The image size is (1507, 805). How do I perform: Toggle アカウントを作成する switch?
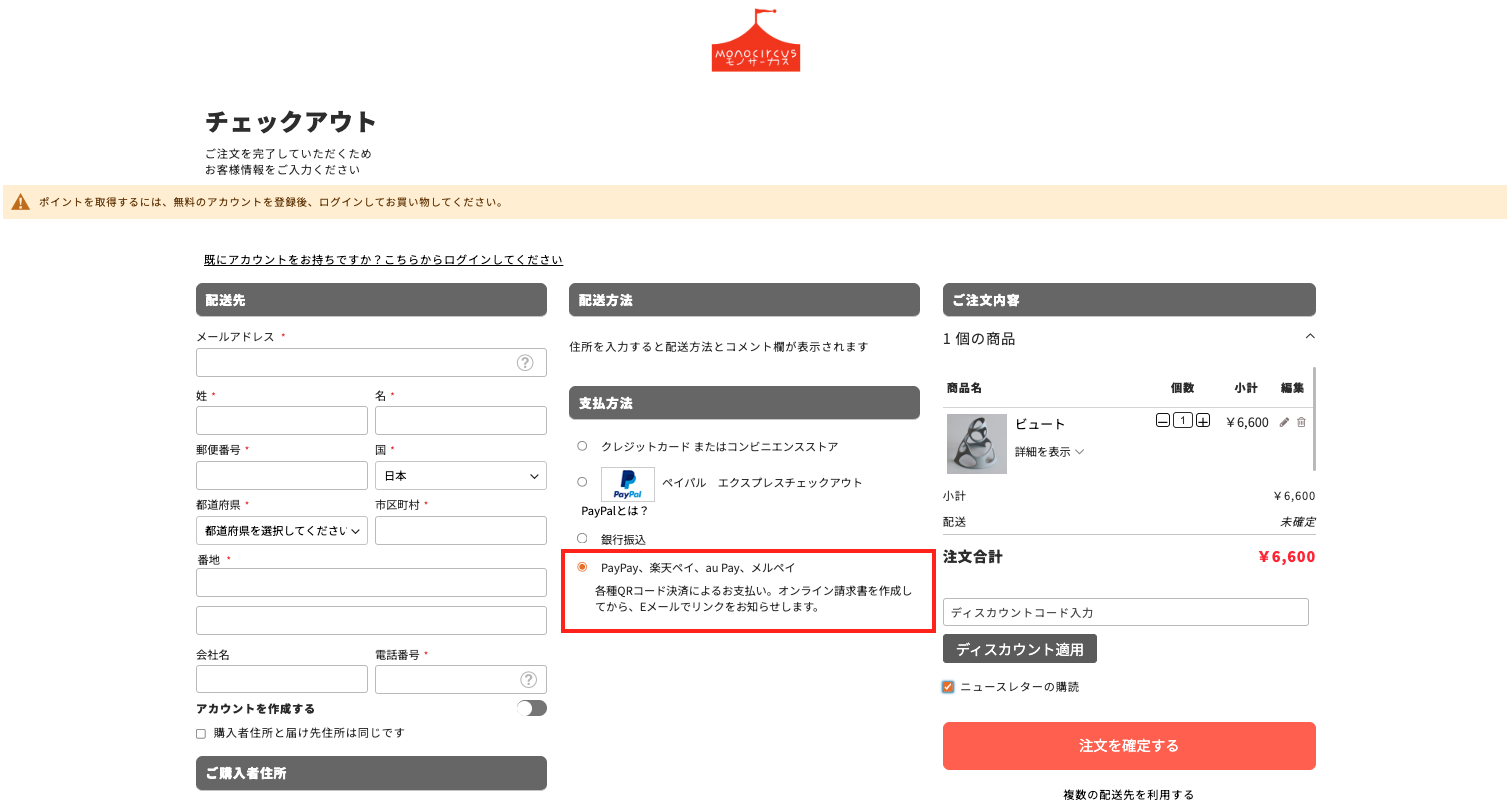click(532, 709)
